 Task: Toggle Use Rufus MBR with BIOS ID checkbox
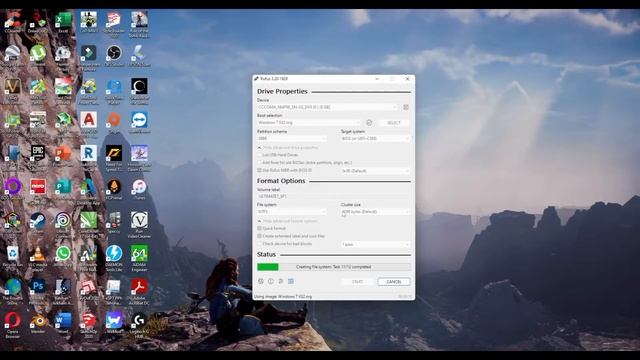pos(259,170)
